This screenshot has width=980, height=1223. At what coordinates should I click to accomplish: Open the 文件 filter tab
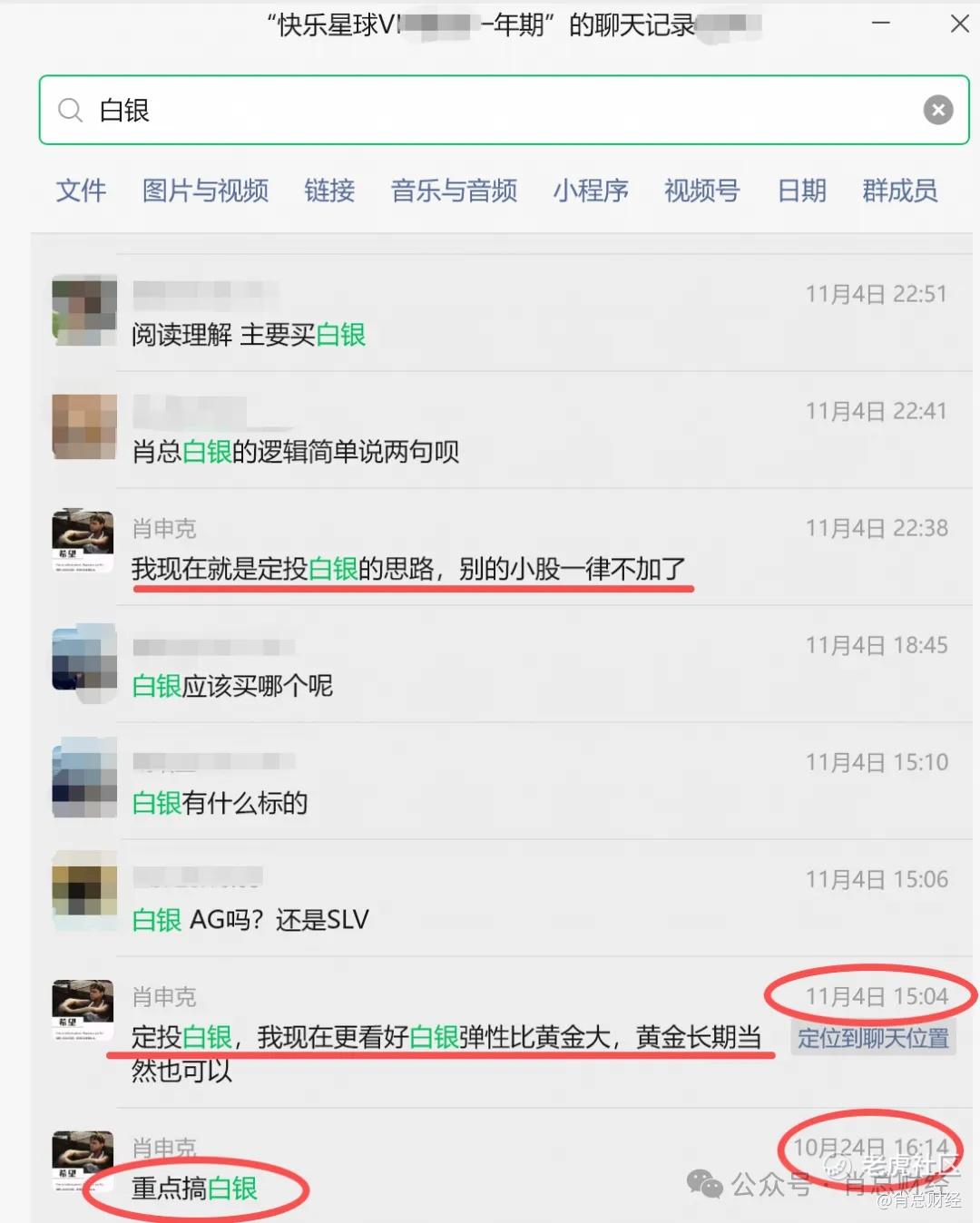click(x=81, y=191)
